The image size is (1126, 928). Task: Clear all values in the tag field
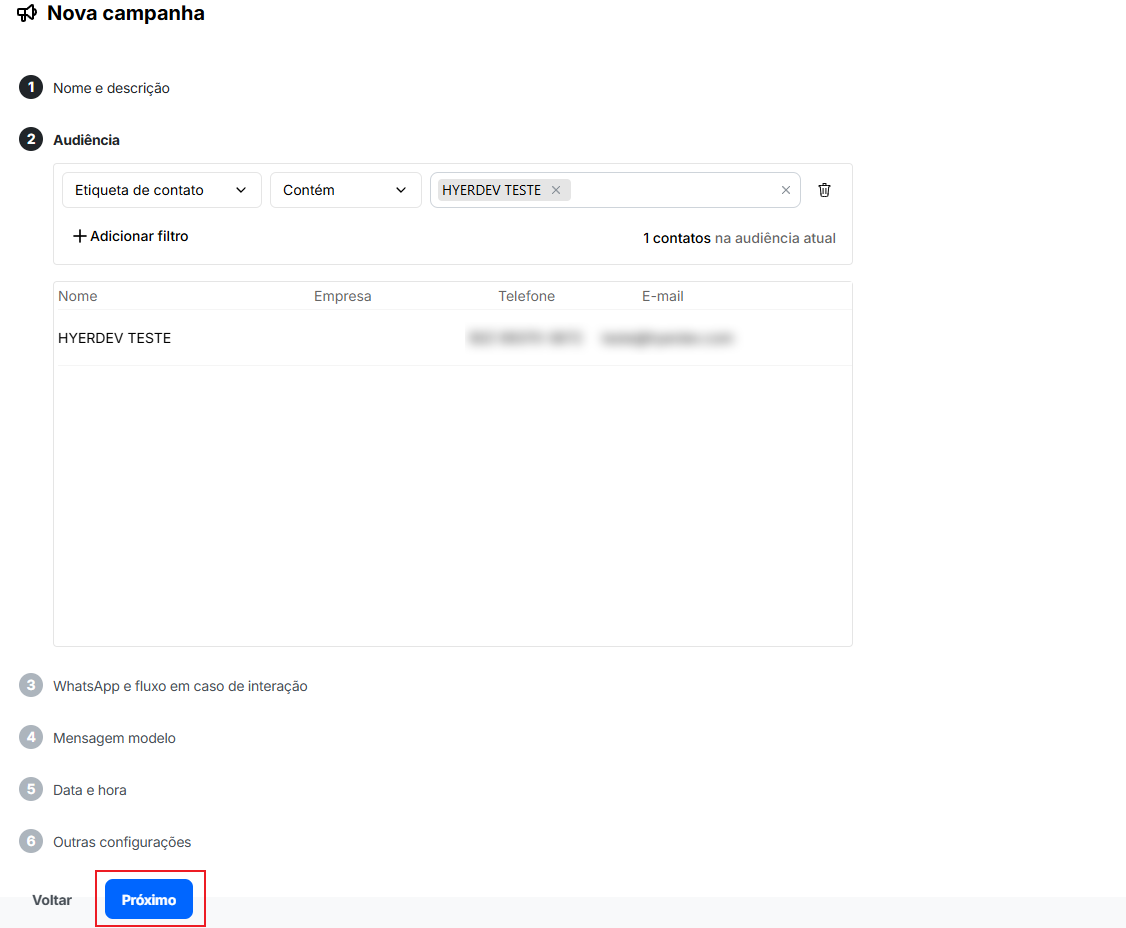(x=785, y=190)
